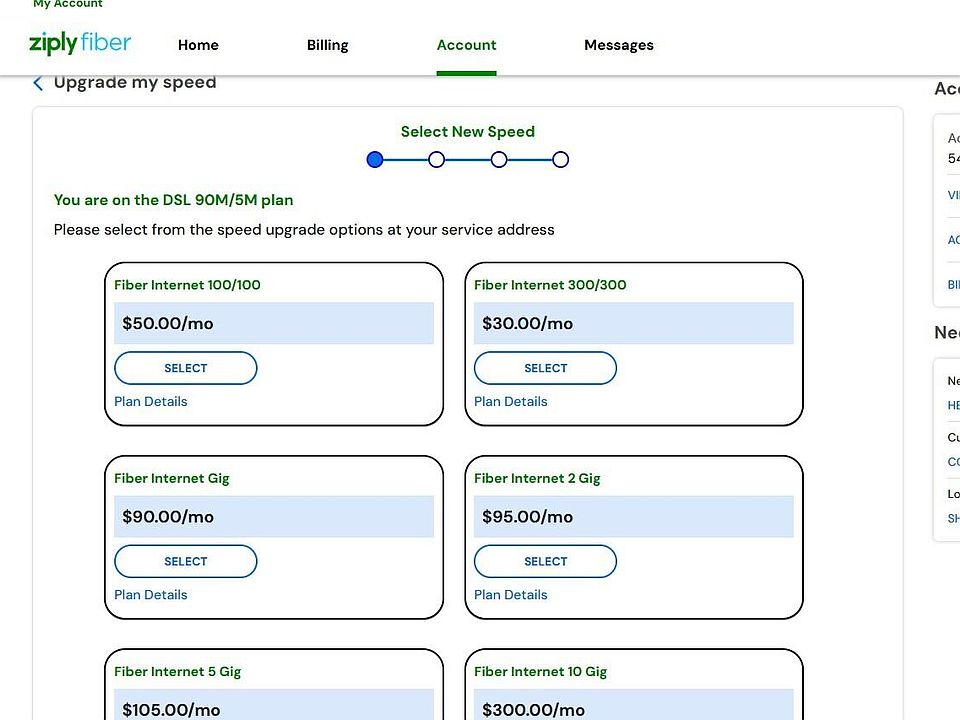Click the first filled progress step circle
Viewport: 960px width, 720px height.
[x=375, y=159]
